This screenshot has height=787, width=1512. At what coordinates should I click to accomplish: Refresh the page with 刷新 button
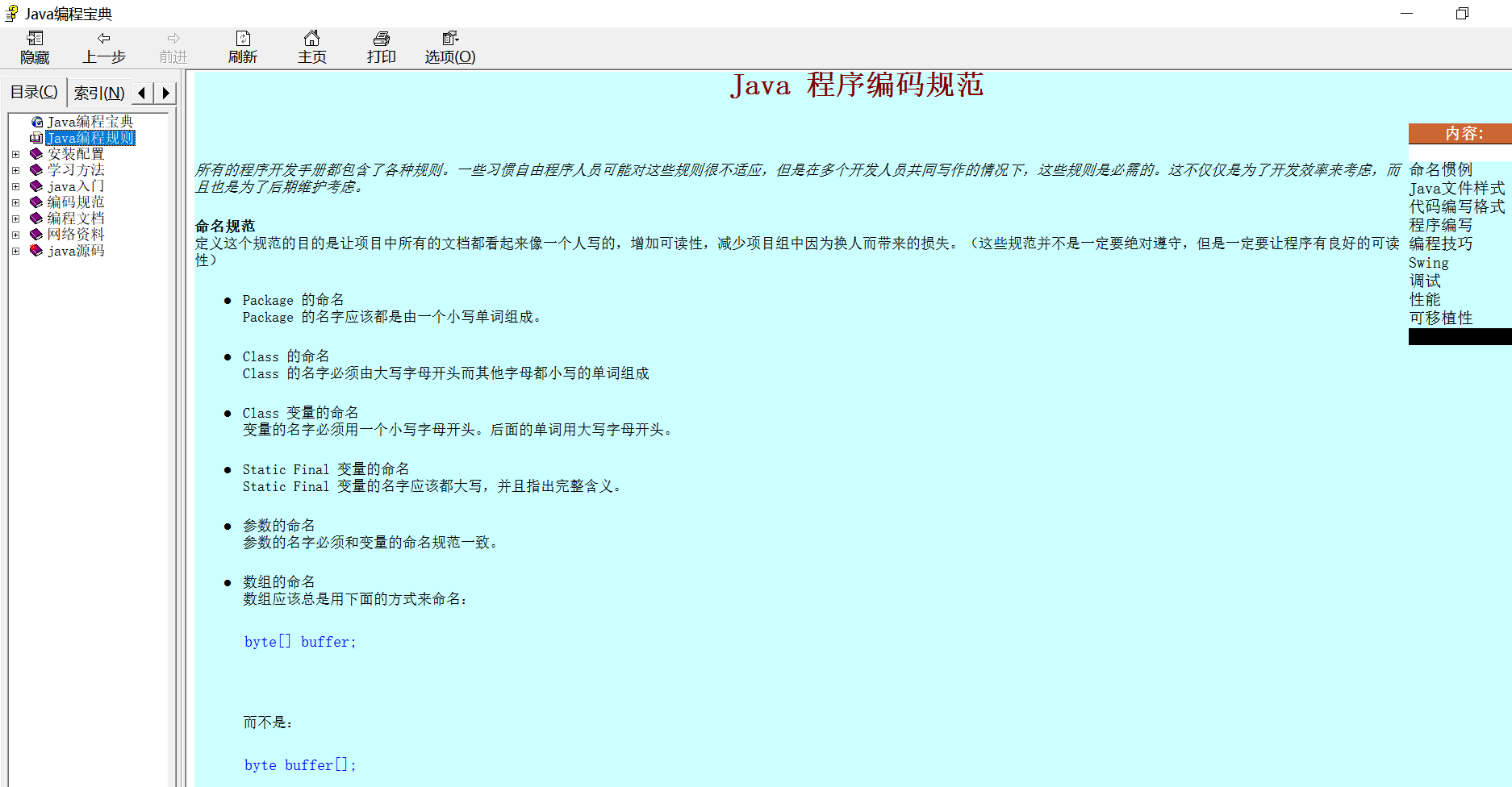[x=242, y=48]
